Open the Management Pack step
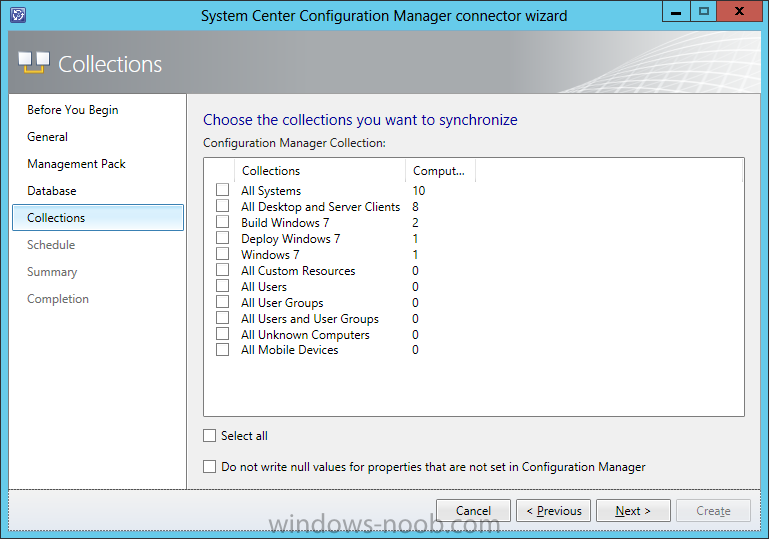Viewport: 769px width, 539px height. pos(77,164)
